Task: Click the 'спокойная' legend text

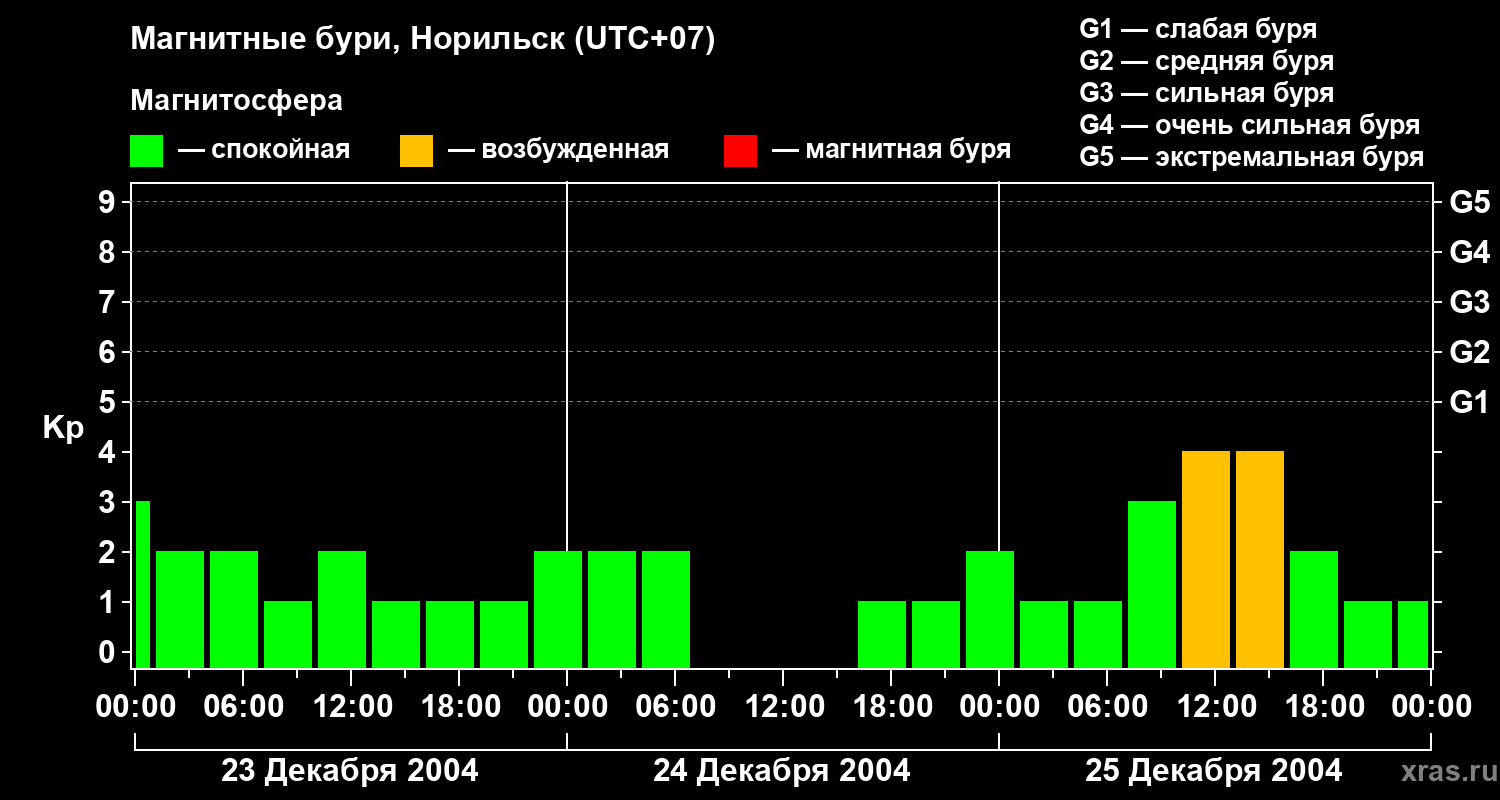Action: click(279, 150)
